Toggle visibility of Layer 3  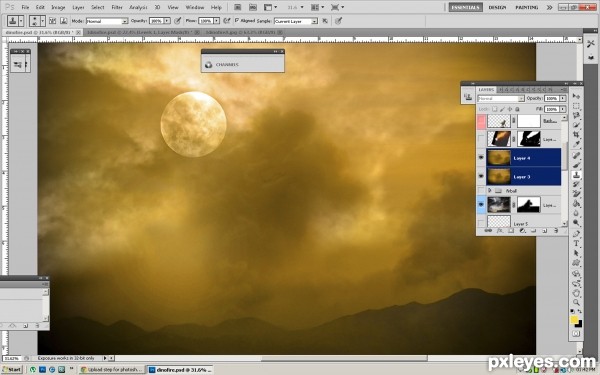(481, 176)
